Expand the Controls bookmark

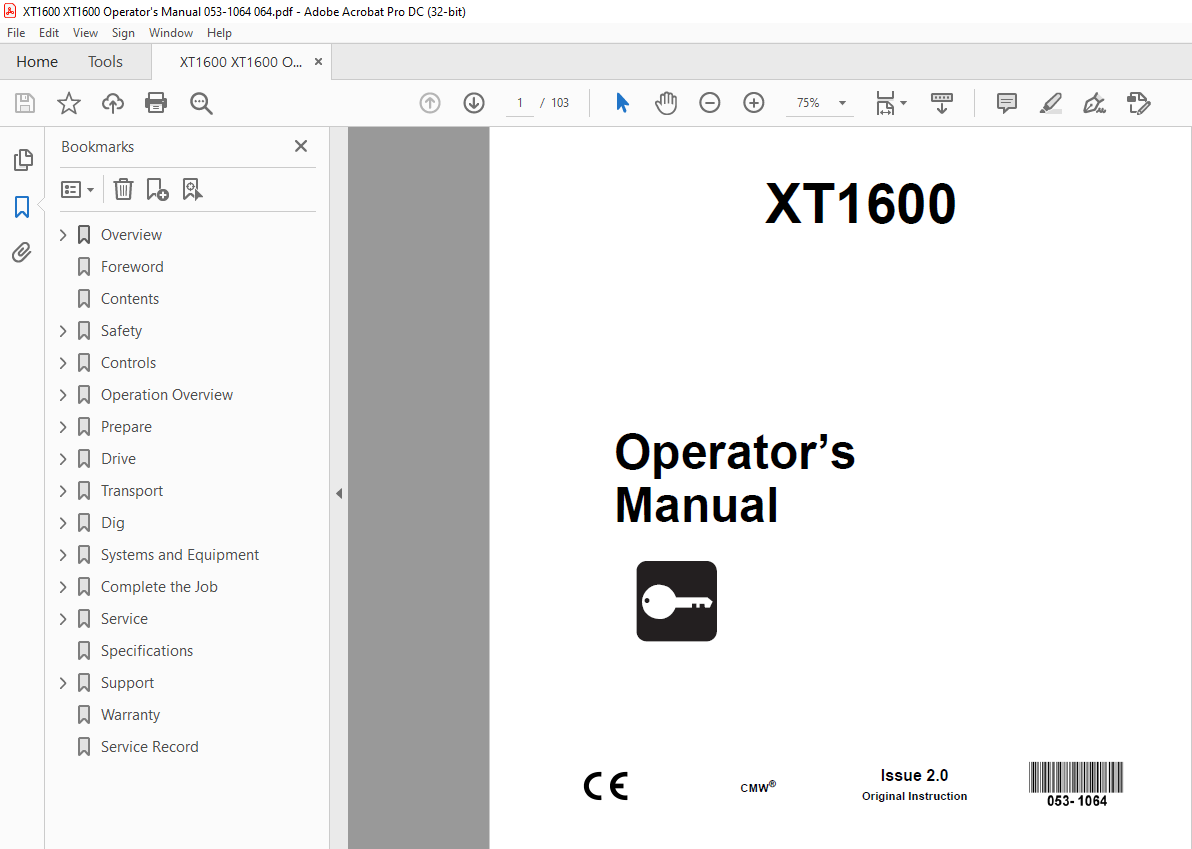63,363
